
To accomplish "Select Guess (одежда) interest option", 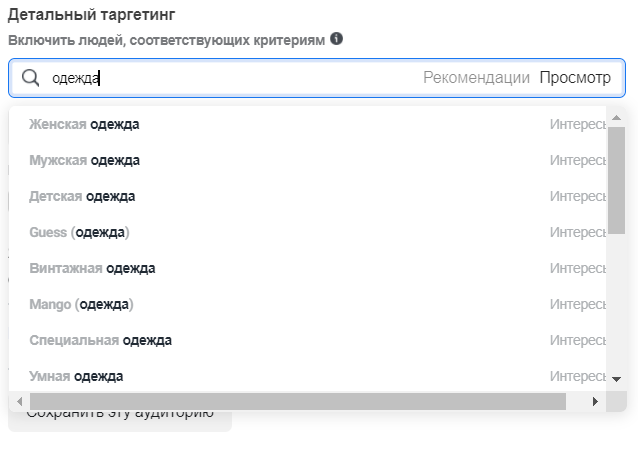I will tap(80, 232).
